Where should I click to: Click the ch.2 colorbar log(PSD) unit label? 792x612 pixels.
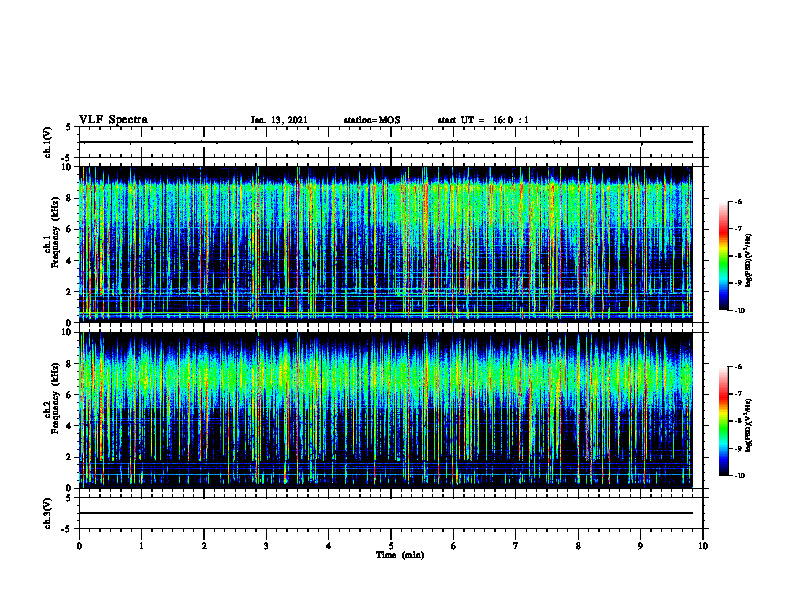(749, 426)
